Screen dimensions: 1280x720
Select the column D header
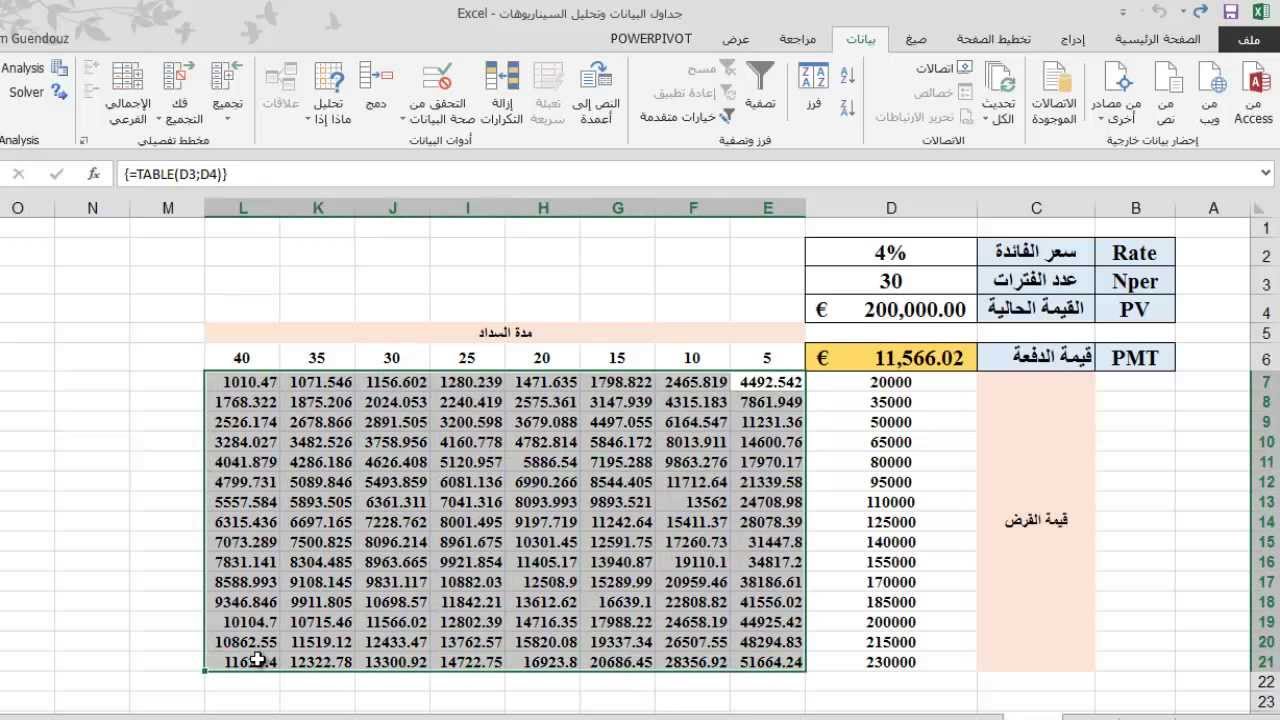pos(891,208)
